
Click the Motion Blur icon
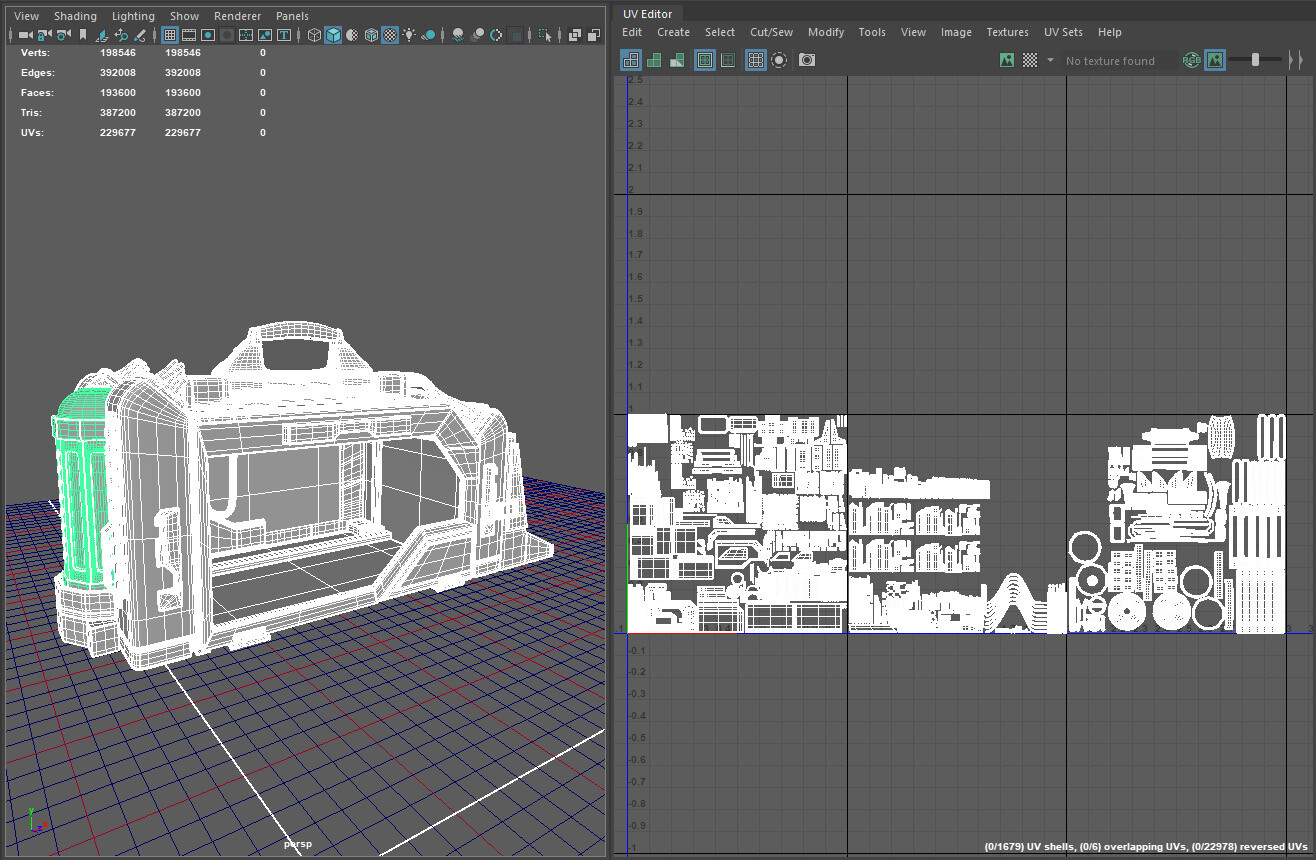(x=477, y=35)
